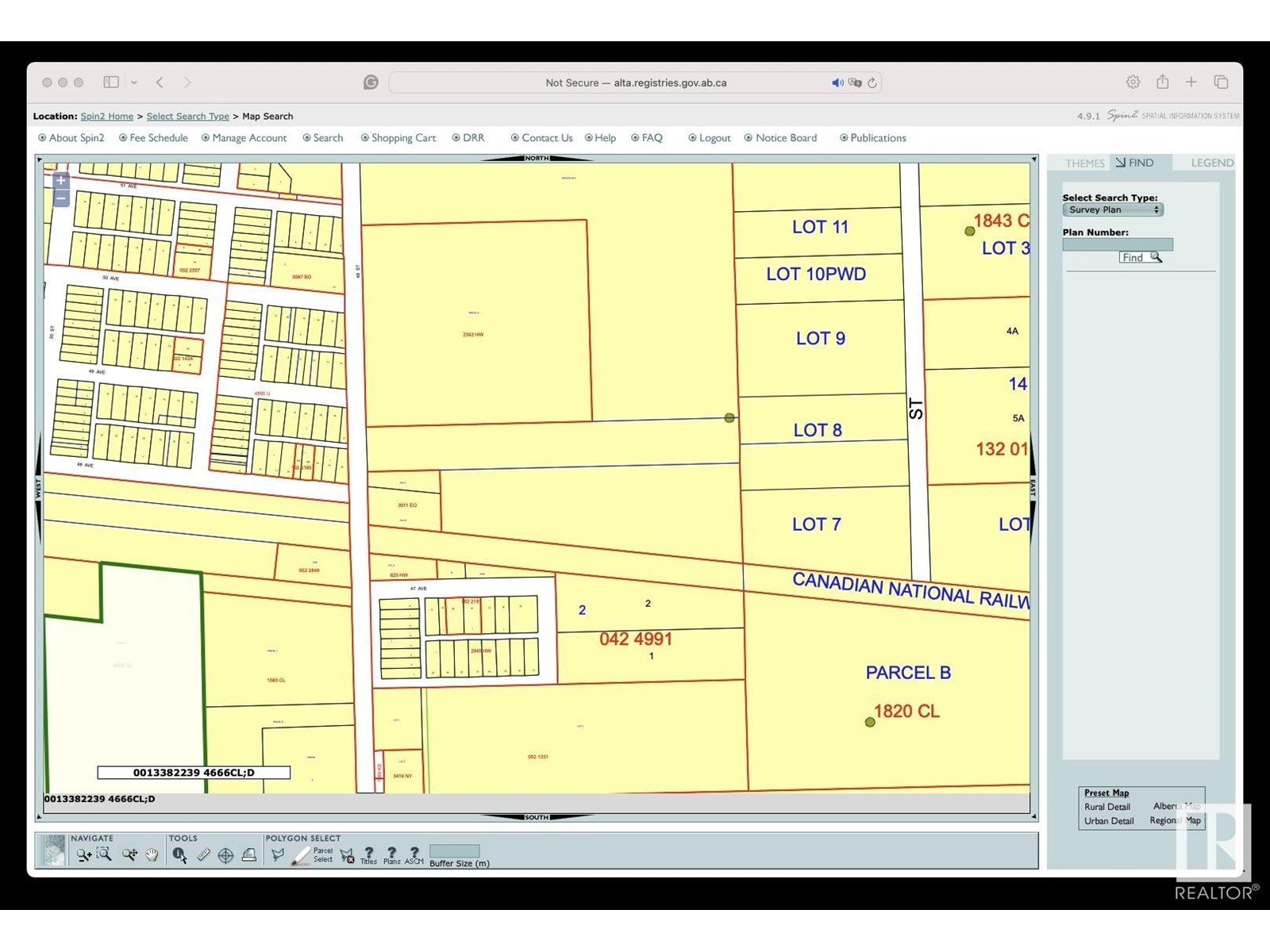The image size is (1270, 952).
Task: Click the print map icon
Action: [x=248, y=855]
